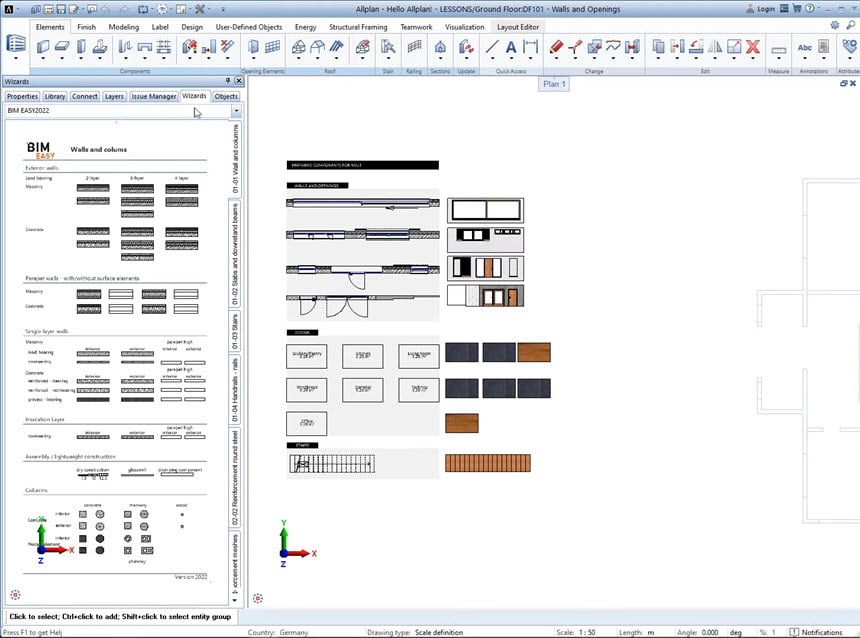Switch to the Layers palette tab
The width and height of the screenshot is (860, 638).
pyautogui.click(x=114, y=96)
